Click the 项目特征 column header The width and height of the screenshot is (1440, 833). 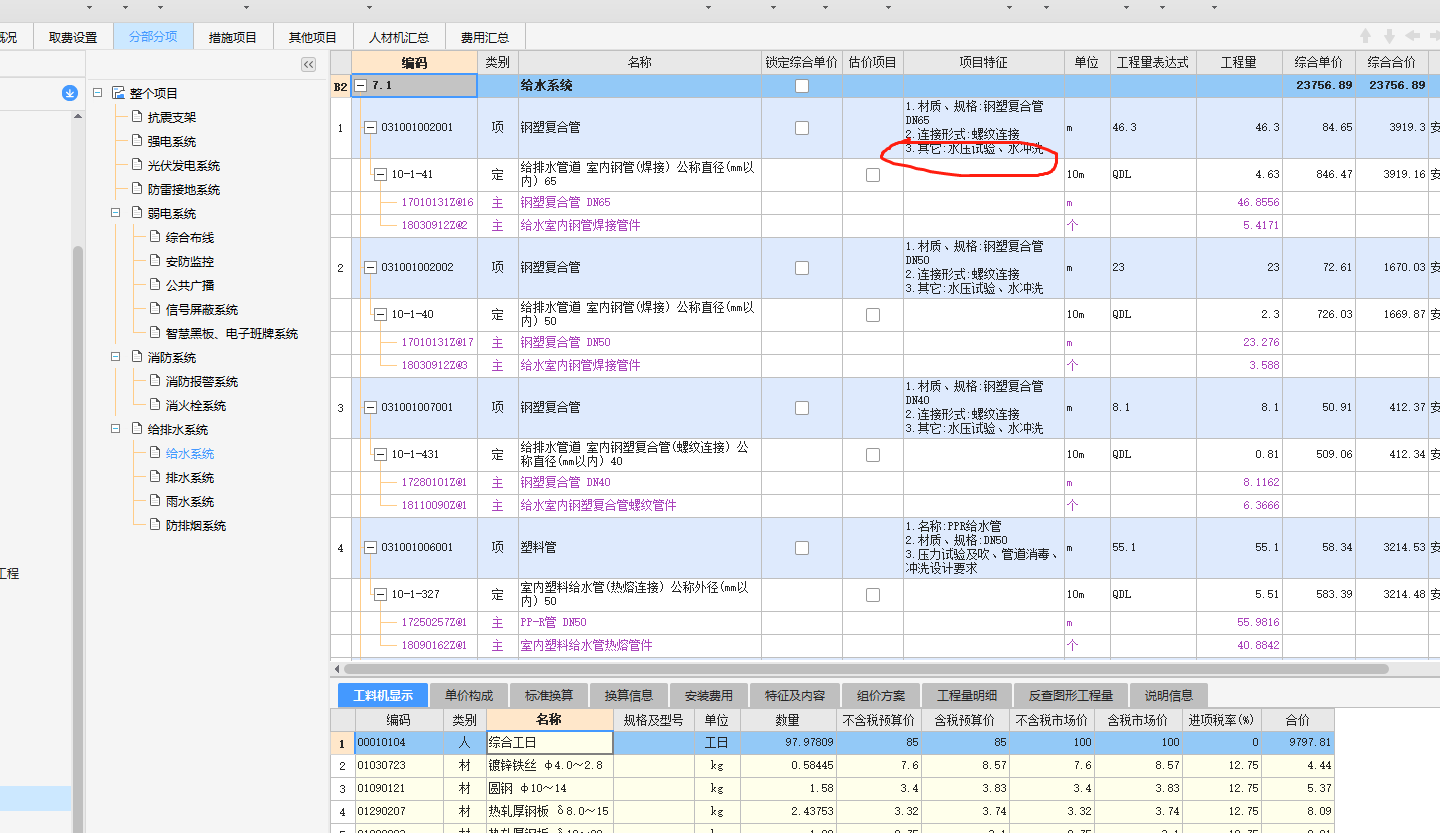coord(984,62)
